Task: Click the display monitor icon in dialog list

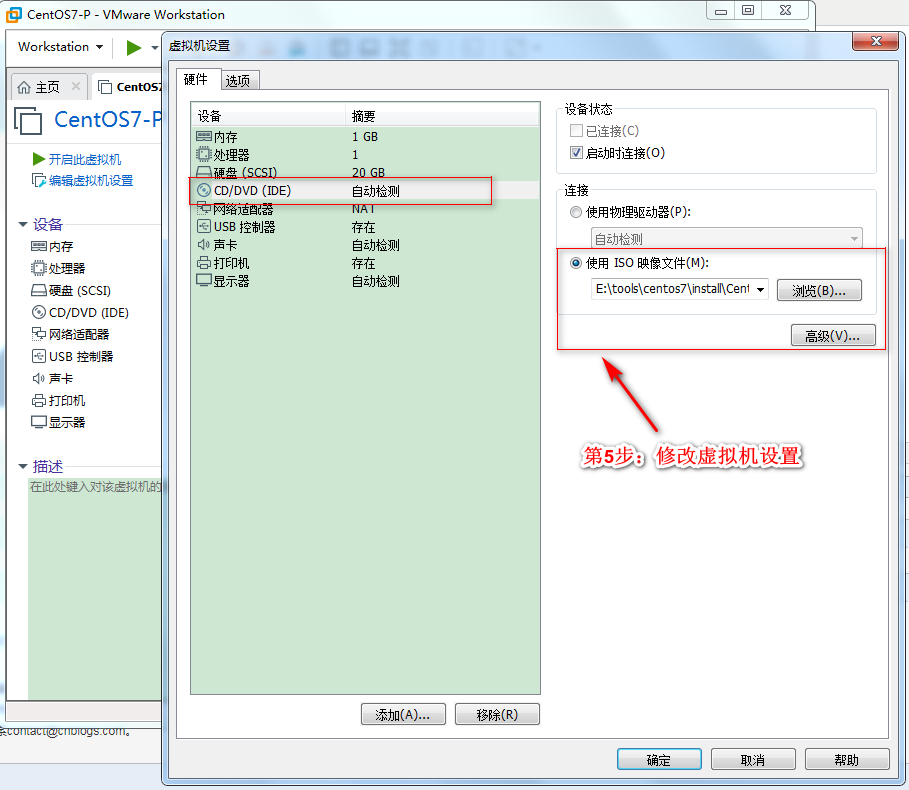Action: 203,281
